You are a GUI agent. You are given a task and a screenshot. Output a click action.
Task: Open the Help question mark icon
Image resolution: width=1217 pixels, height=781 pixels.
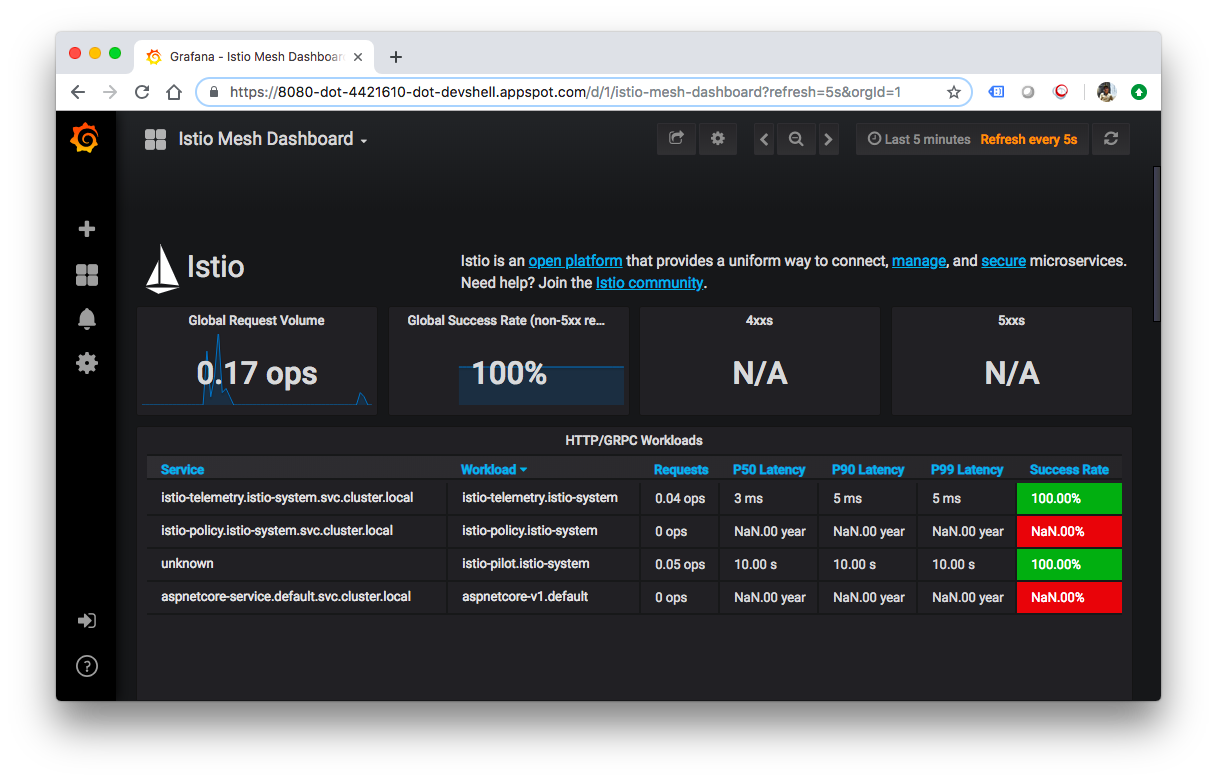87,666
